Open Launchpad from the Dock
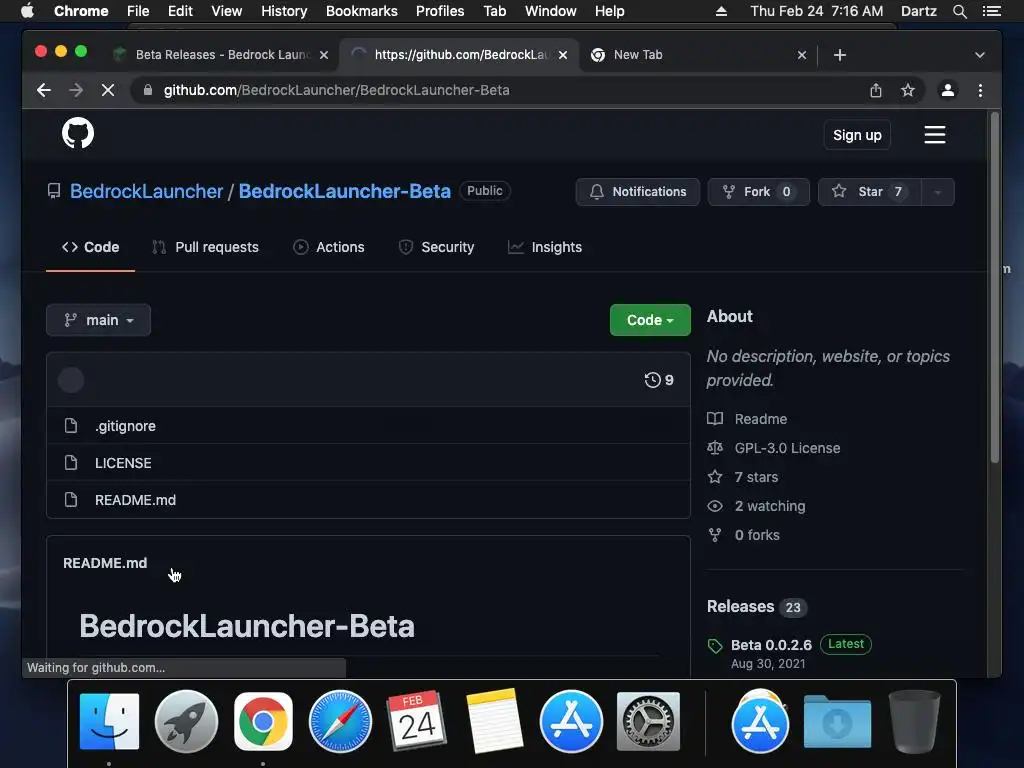This screenshot has width=1024, height=768. point(186,721)
